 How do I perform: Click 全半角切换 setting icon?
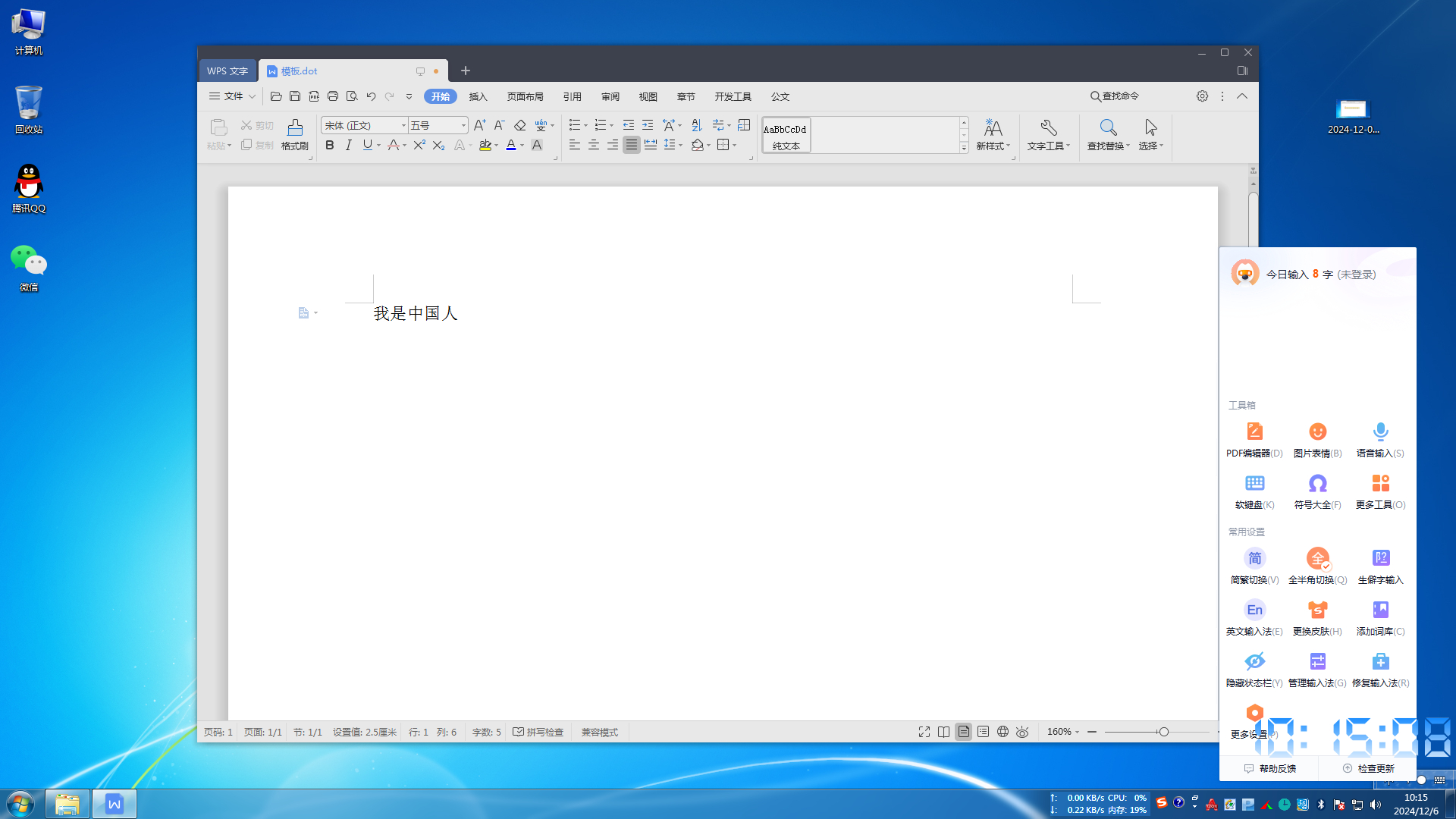(x=1318, y=559)
